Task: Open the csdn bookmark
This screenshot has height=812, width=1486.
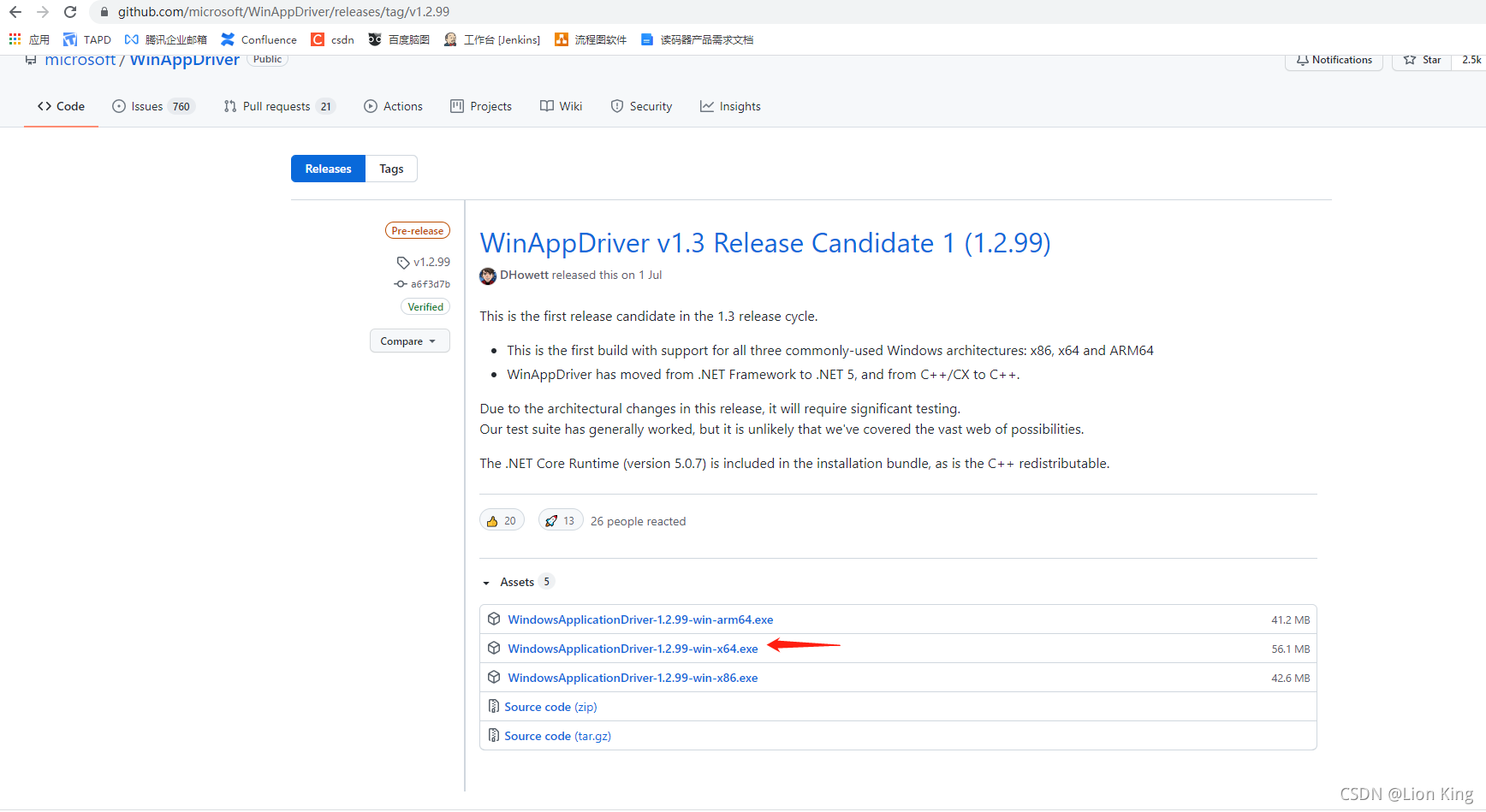Action: [x=332, y=39]
